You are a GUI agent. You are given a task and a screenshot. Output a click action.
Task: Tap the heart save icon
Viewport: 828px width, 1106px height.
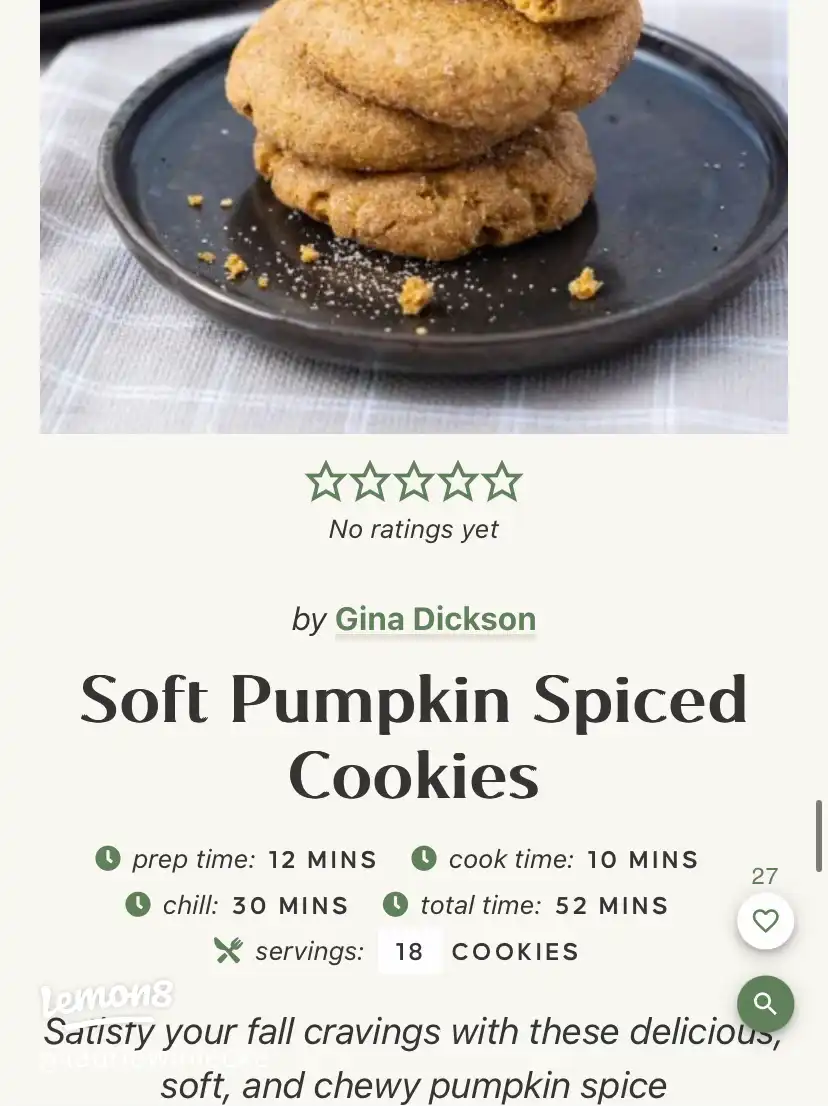pos(765,920)
